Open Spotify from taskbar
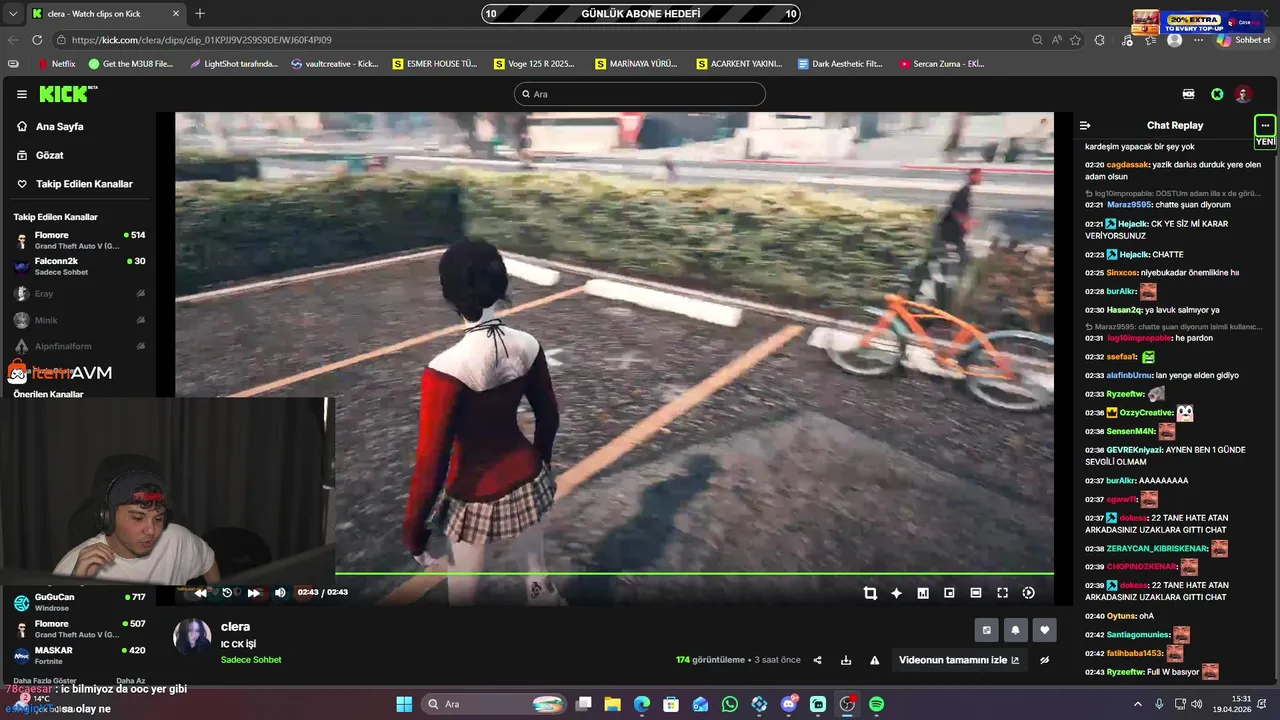This screenshot has height=720, width=1280. tap(876, 704)
